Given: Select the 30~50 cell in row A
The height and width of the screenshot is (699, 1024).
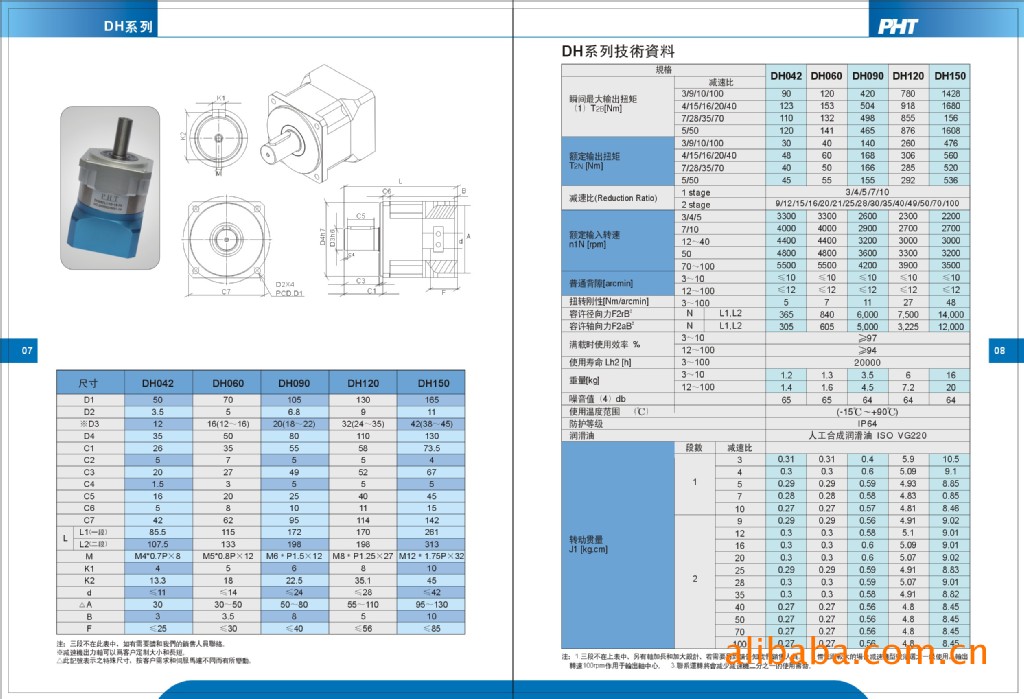Looking at the screenshot, I should coord(227,605).
